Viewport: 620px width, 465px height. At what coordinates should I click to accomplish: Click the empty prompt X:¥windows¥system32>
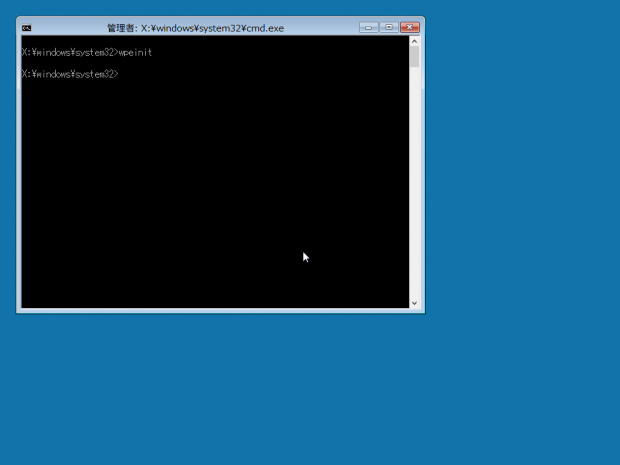click(70, 74)
